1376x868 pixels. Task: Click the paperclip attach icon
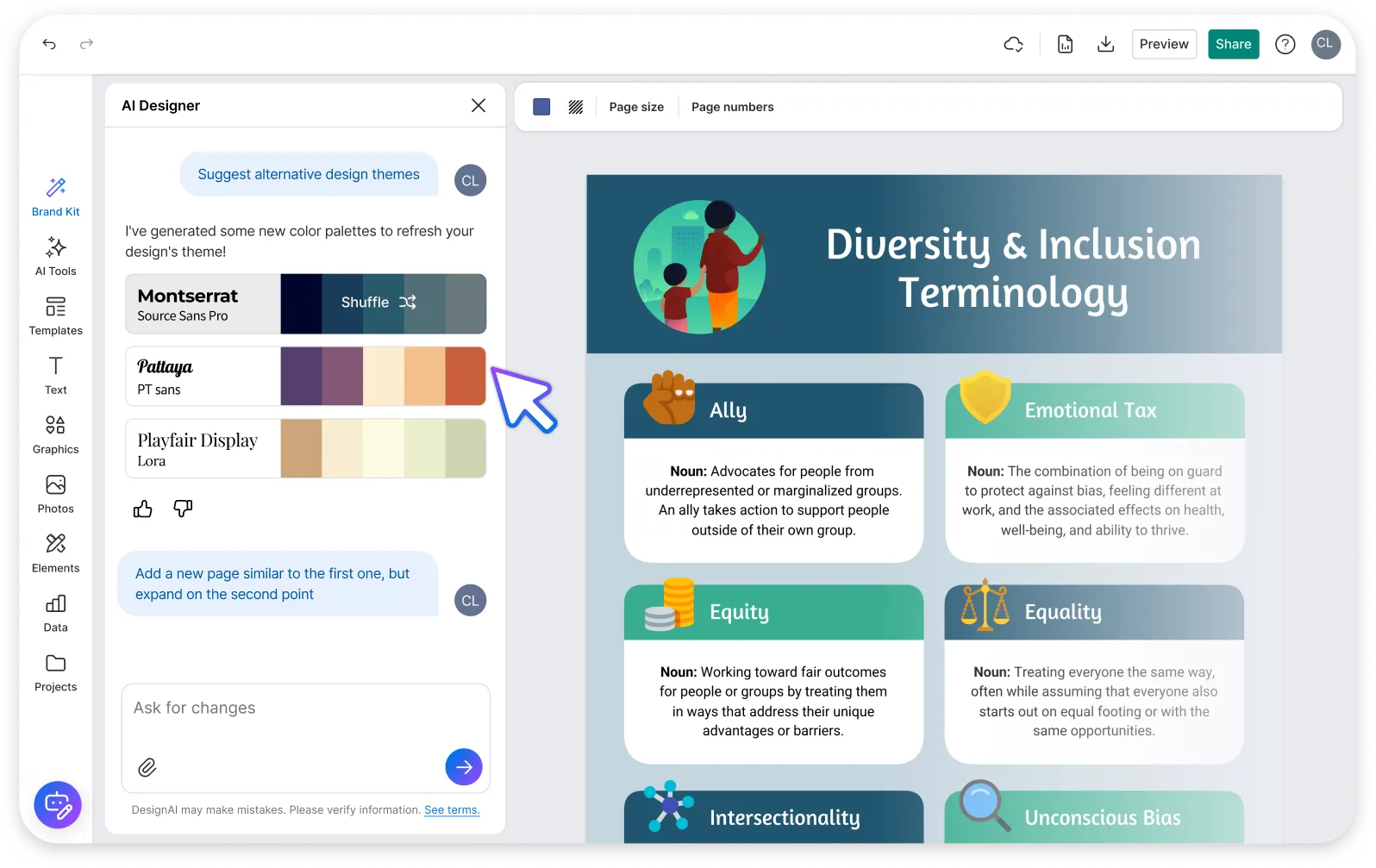(147, 767)
